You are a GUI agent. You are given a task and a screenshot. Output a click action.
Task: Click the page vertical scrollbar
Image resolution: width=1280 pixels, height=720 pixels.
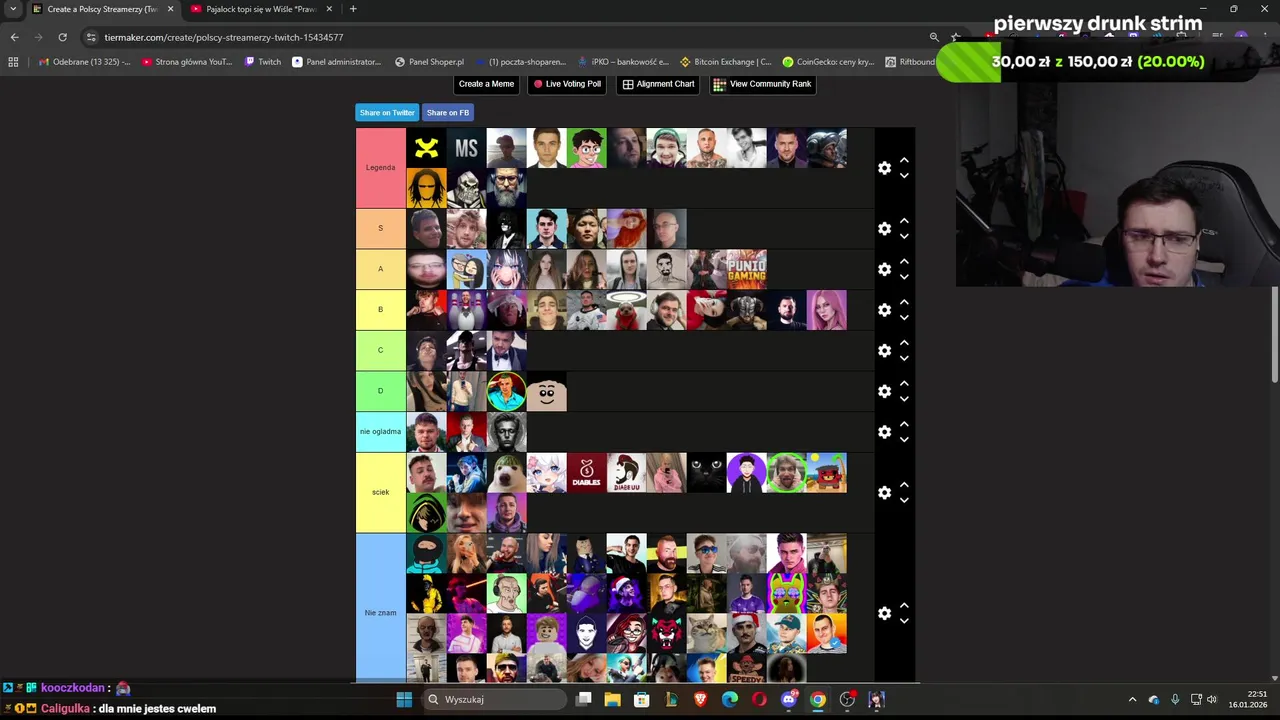1275,335
